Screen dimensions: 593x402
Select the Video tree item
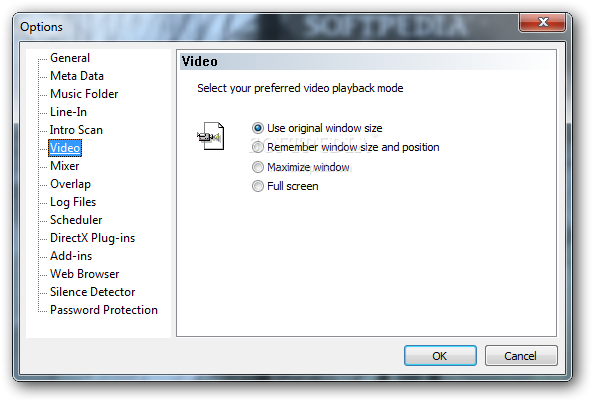(65, 148)
